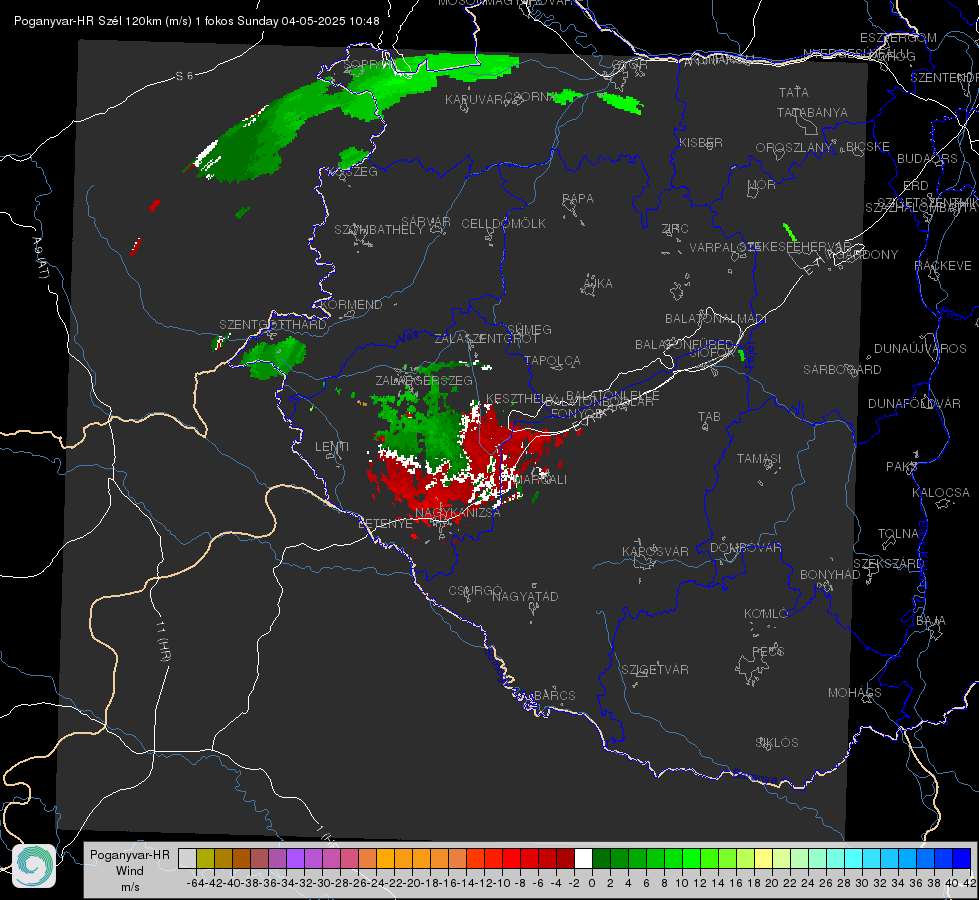Select the BICSKE label
This screenshot has width=979, height=900.
tap(868, 147)
